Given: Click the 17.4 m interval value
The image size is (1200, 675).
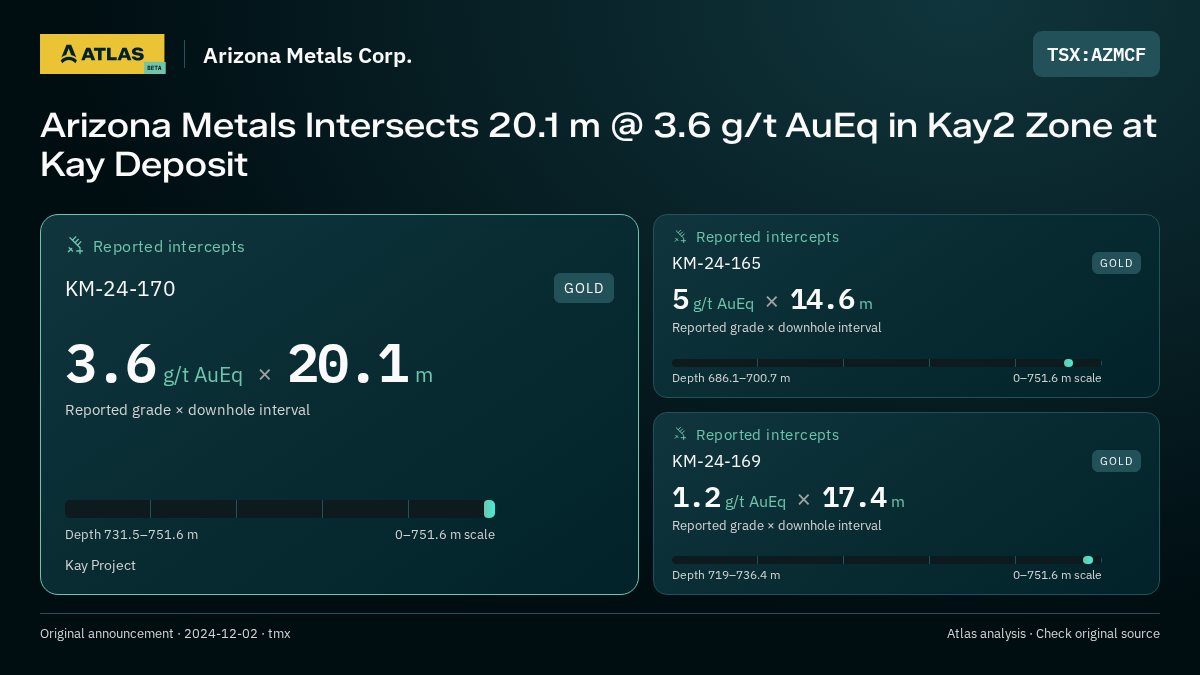Looking at the screenshot, I should [x=863, y=497].
